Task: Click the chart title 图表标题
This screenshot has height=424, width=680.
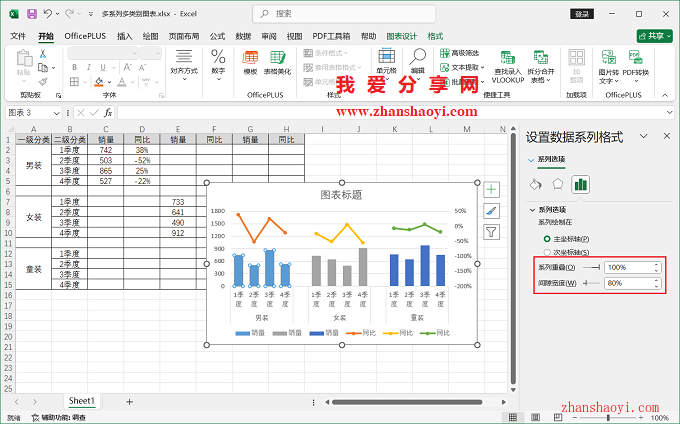Action: click(x=341, y=195)
